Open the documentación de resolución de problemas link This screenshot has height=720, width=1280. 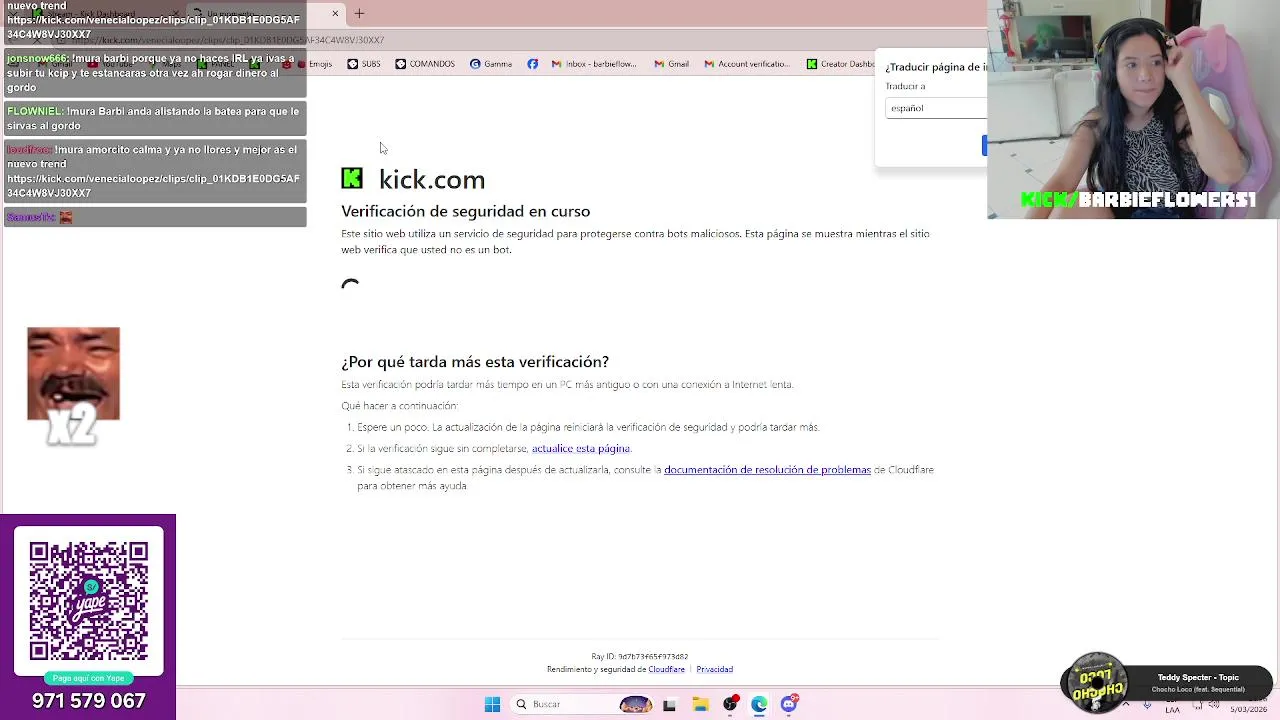[767, 470]
